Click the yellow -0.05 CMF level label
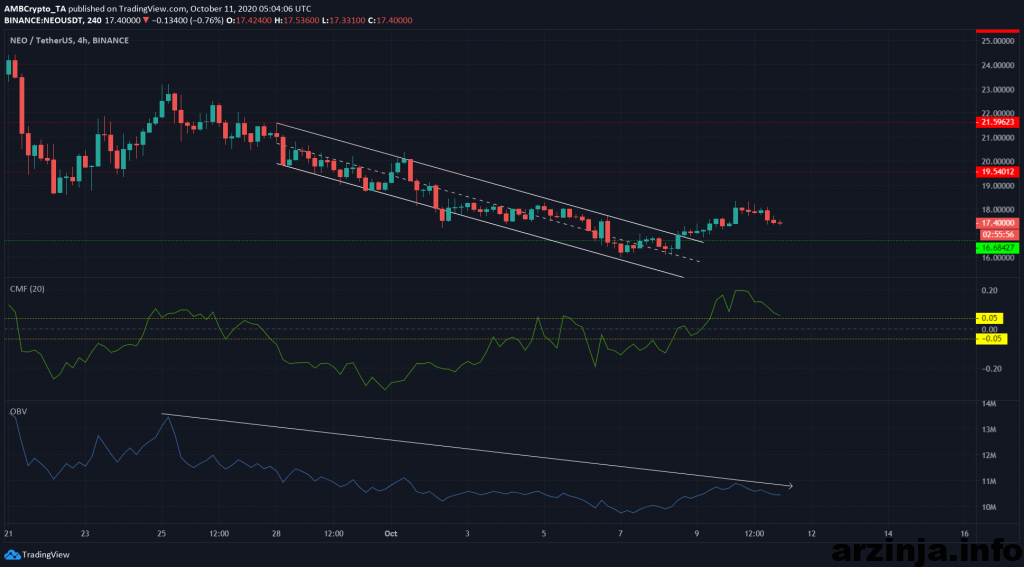 point(991,339)
